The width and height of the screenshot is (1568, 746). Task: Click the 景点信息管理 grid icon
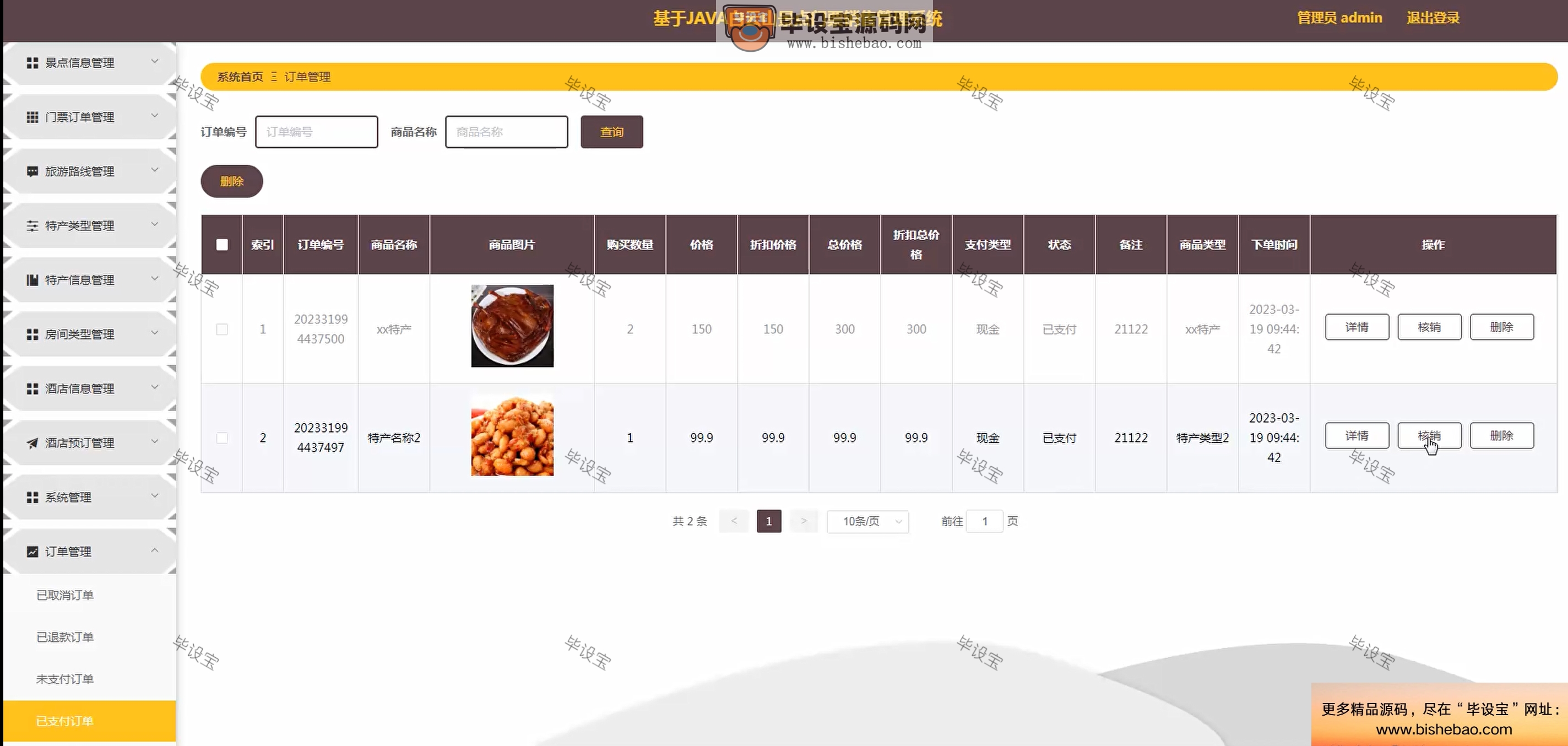point(32,63)
